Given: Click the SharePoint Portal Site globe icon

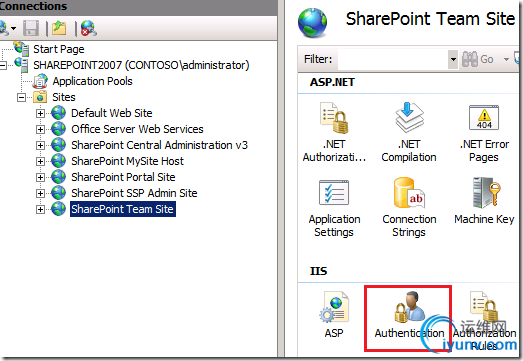Looking at the screenshot, I should pyautogui.click(x=59, y=177).
